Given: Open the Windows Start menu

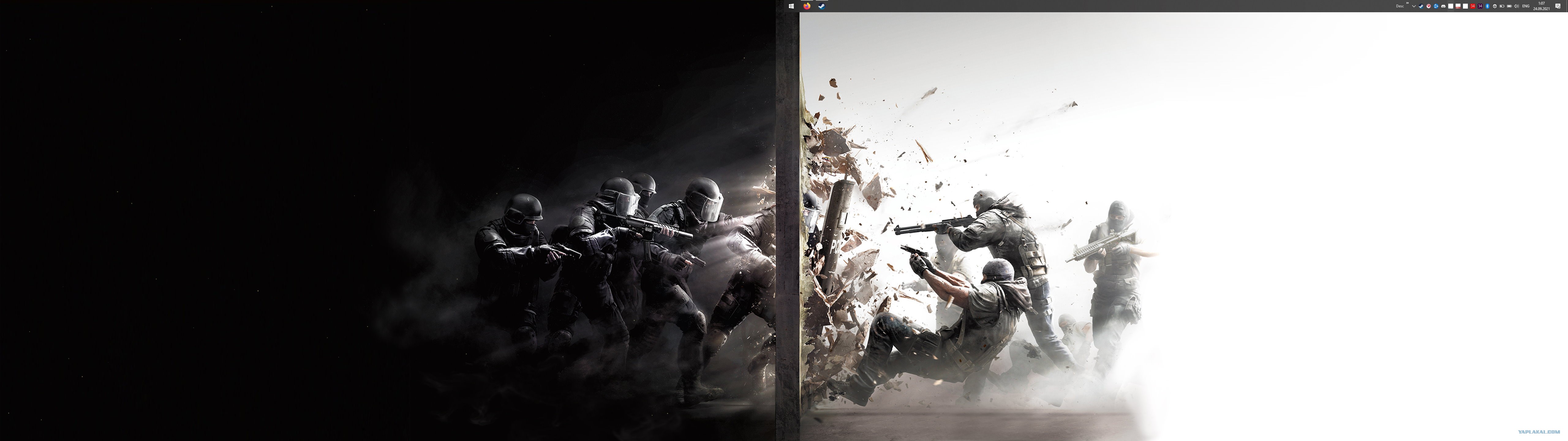Looking at the screenshot, I should pos(791,6).
